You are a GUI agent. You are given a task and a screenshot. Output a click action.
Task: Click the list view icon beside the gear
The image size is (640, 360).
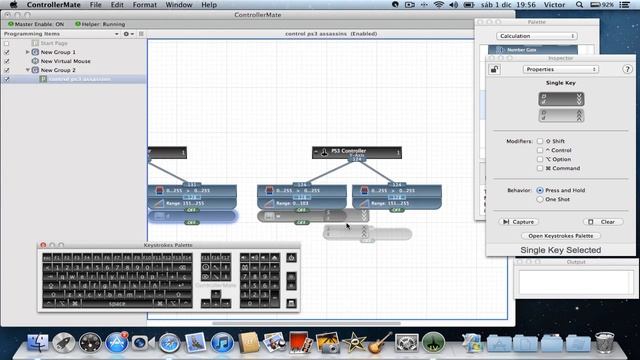pyautogui.click(x=141, y=34)
